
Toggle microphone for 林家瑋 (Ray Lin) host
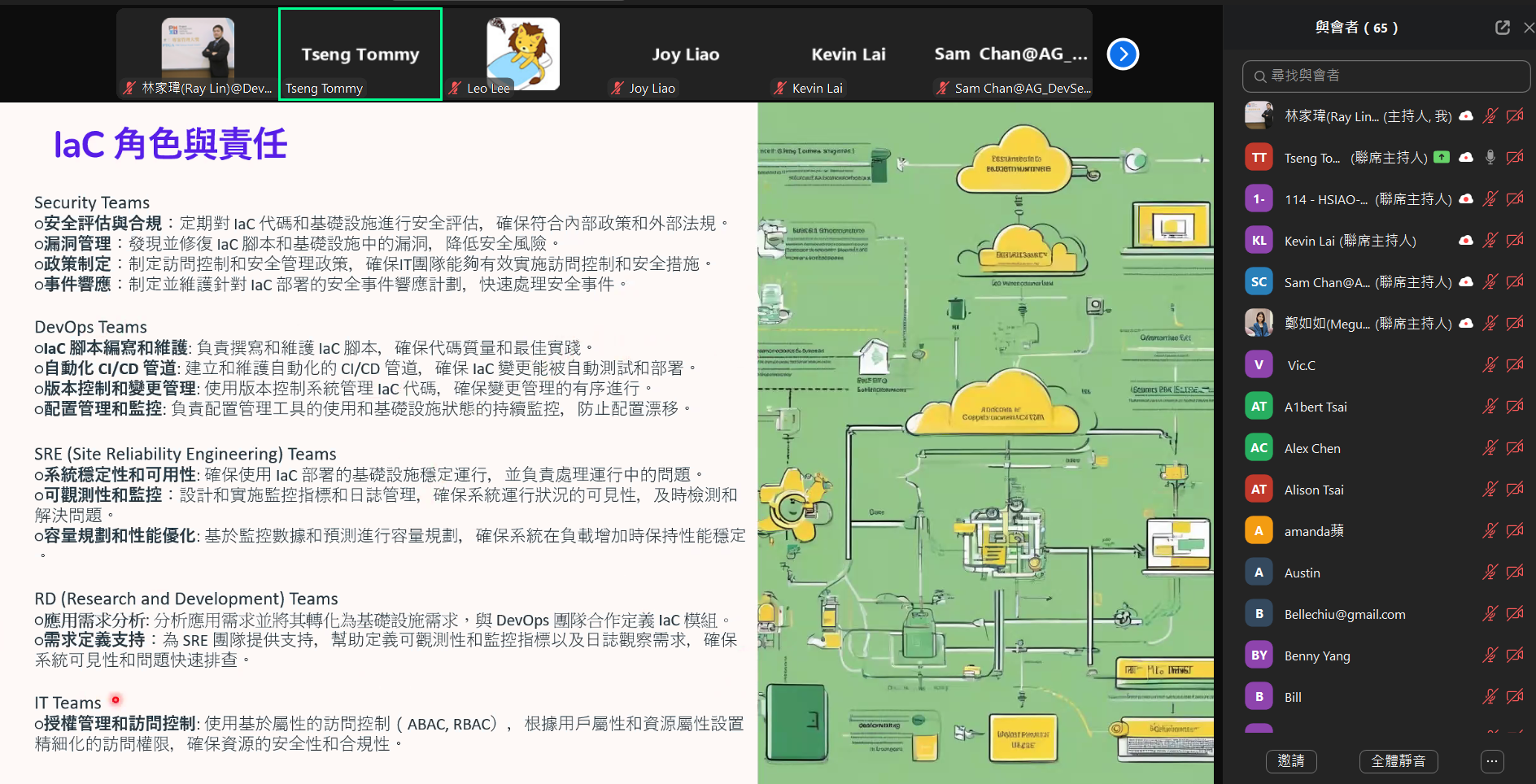[x=1490, y=116]
